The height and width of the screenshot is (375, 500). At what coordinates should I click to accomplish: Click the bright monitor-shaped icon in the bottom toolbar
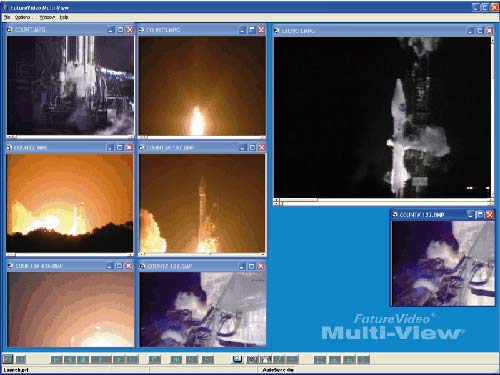[237, 359]
